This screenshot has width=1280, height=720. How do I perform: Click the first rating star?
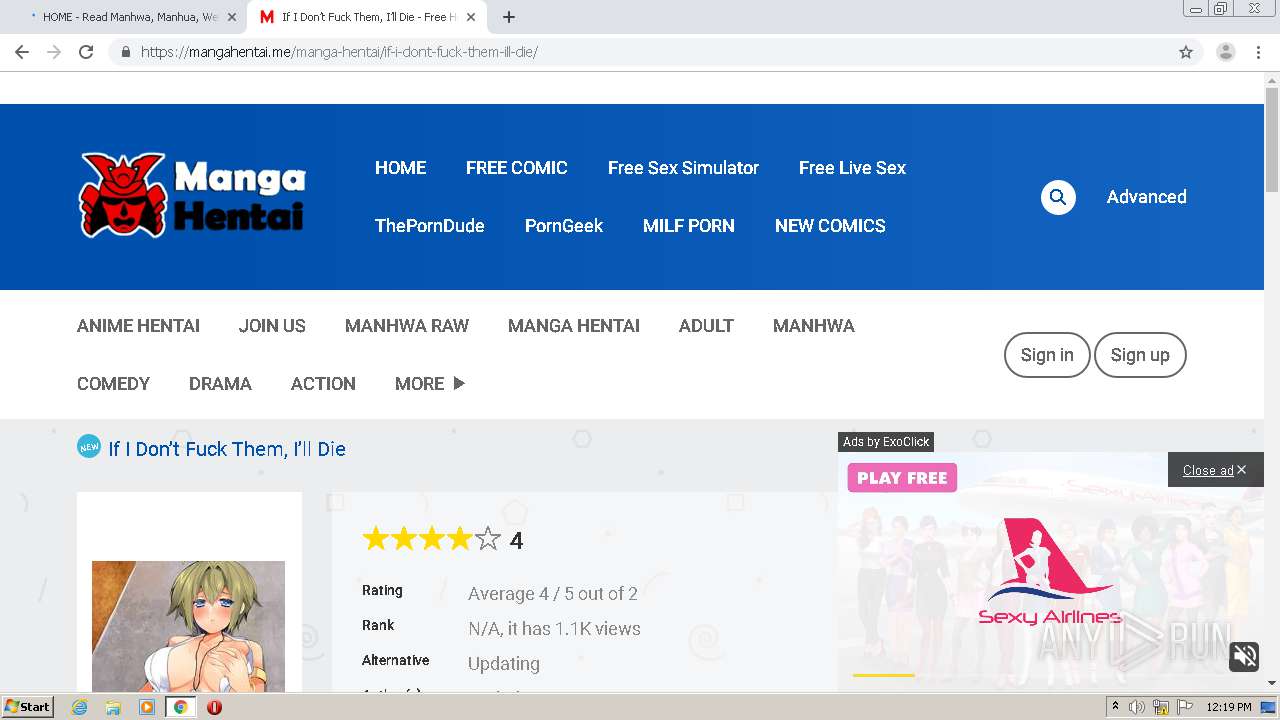click(375, 540)
